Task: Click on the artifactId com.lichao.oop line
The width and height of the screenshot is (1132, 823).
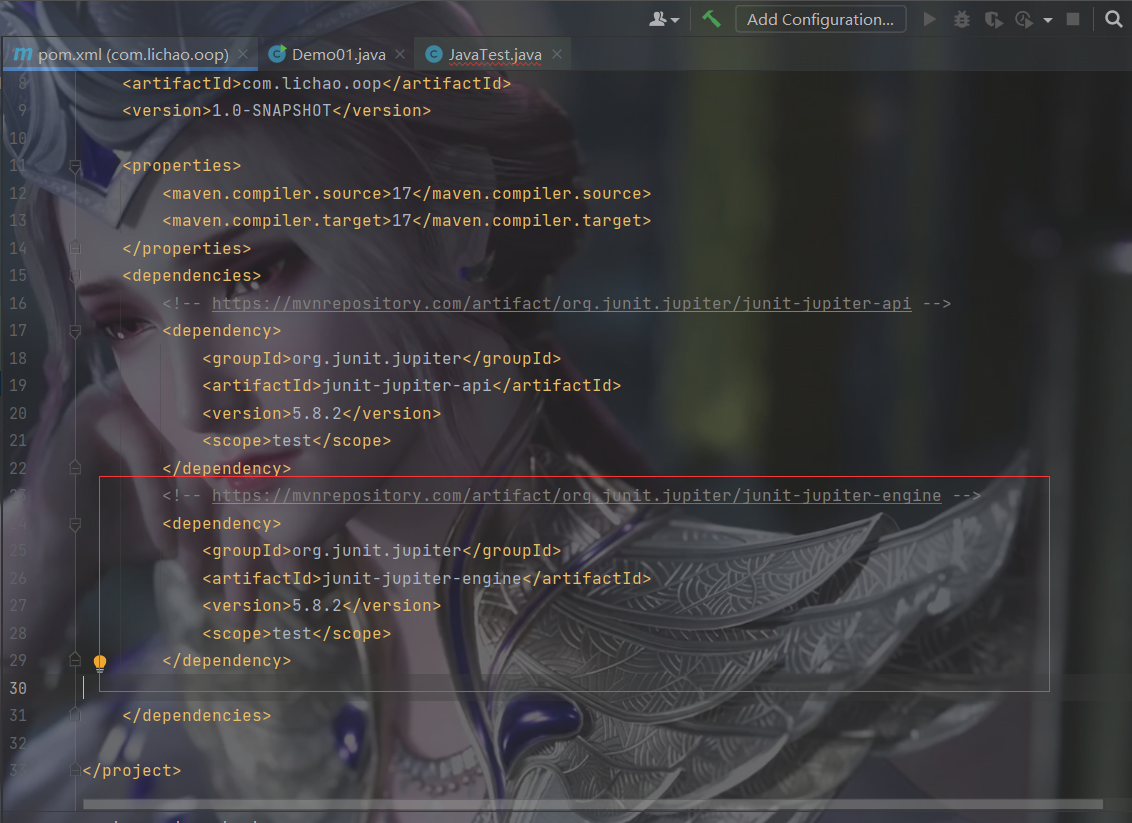Action: point(316,84)
